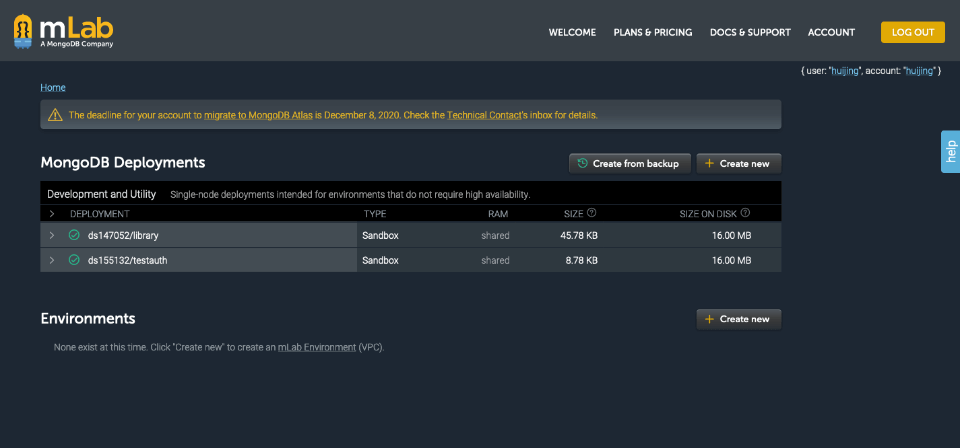This screenshot has width=960, height=448.
Task: Click shared RAM value in library row
Action: coord(495,235)
